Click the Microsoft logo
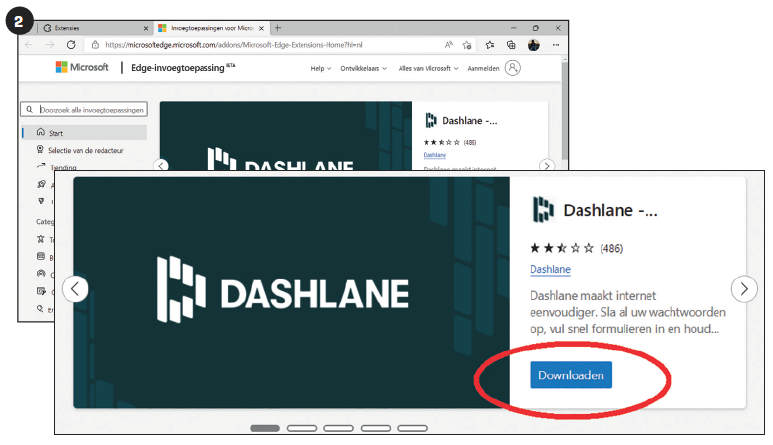This screenshot has height=445, width=773. pyautogui.click(x=82, y=67)
